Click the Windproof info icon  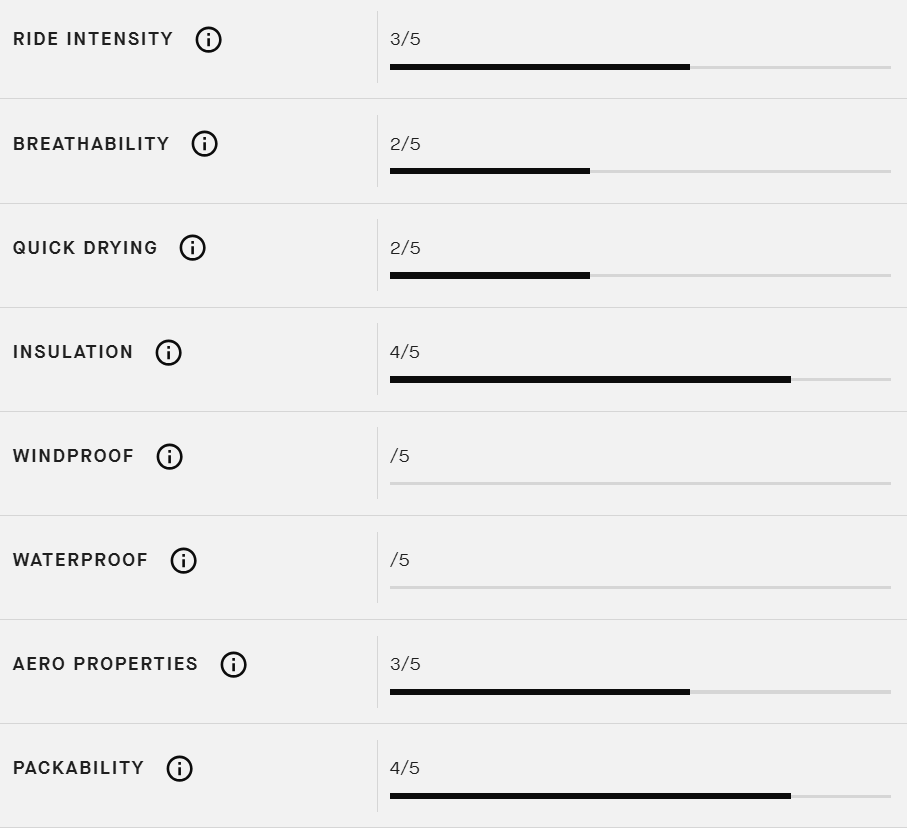click(x=169, y=456)
